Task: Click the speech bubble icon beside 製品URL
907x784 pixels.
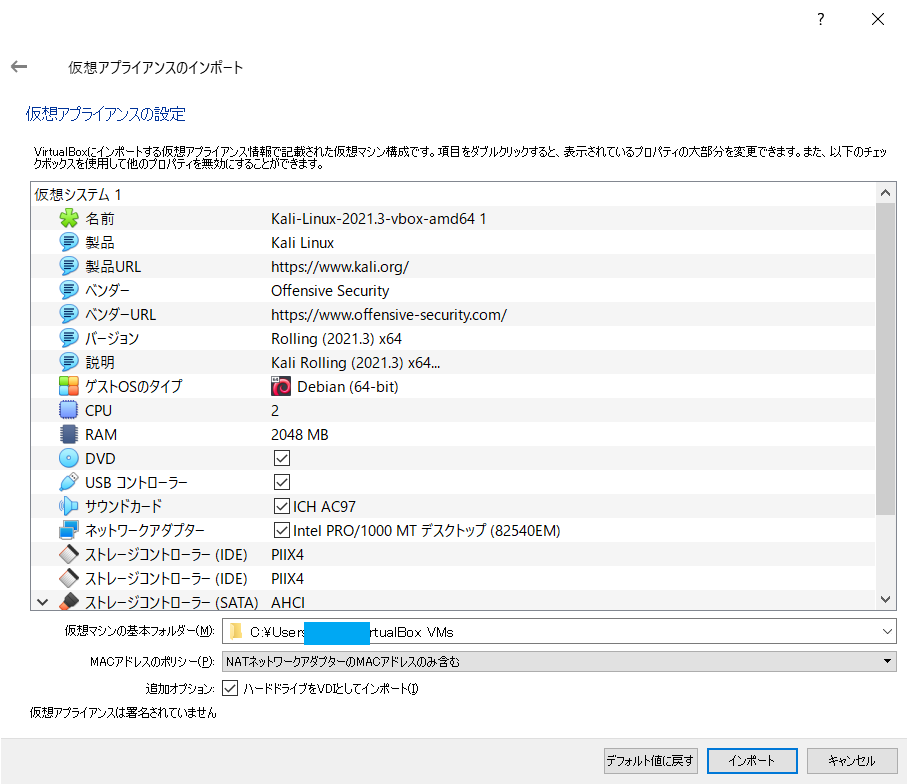Action: point(69,266)
